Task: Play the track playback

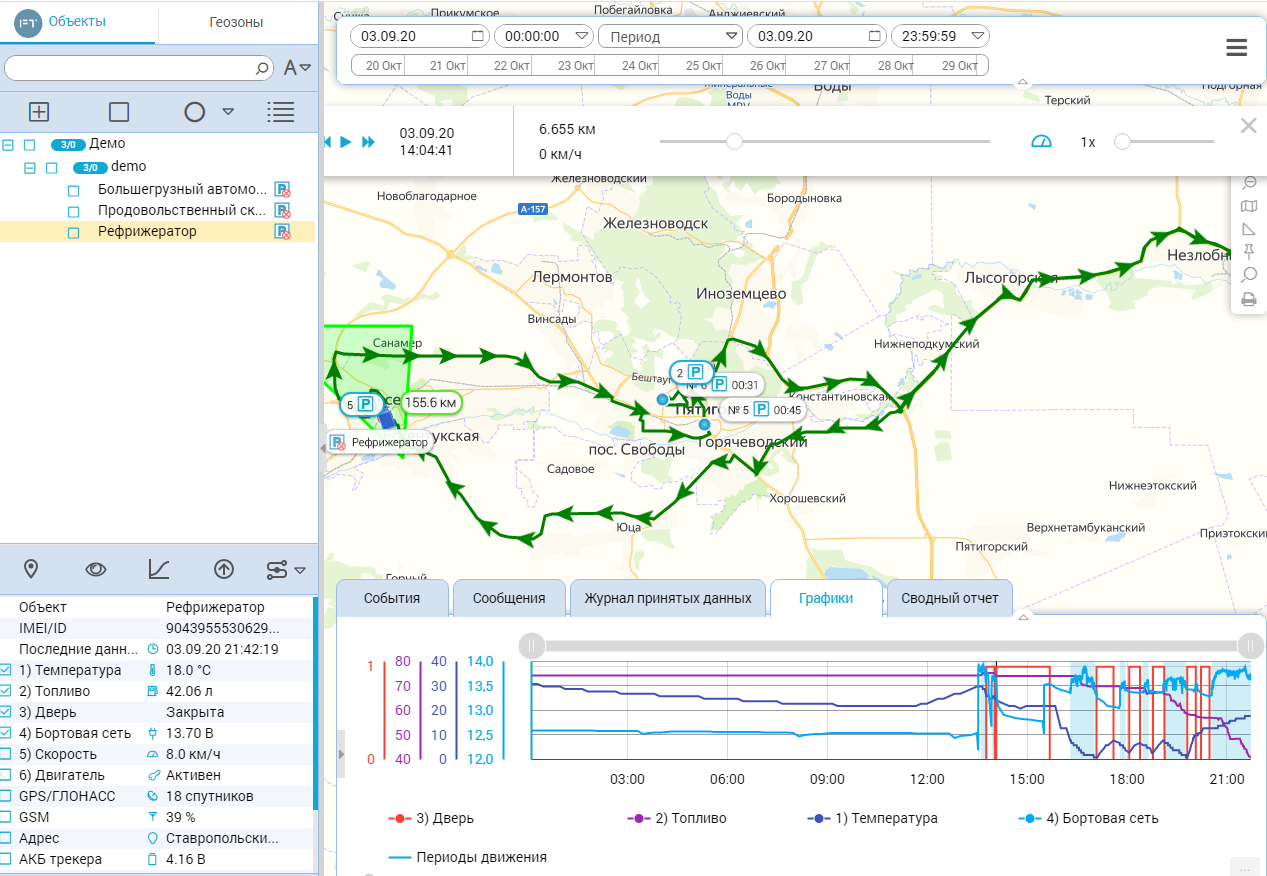Action: 346,142
